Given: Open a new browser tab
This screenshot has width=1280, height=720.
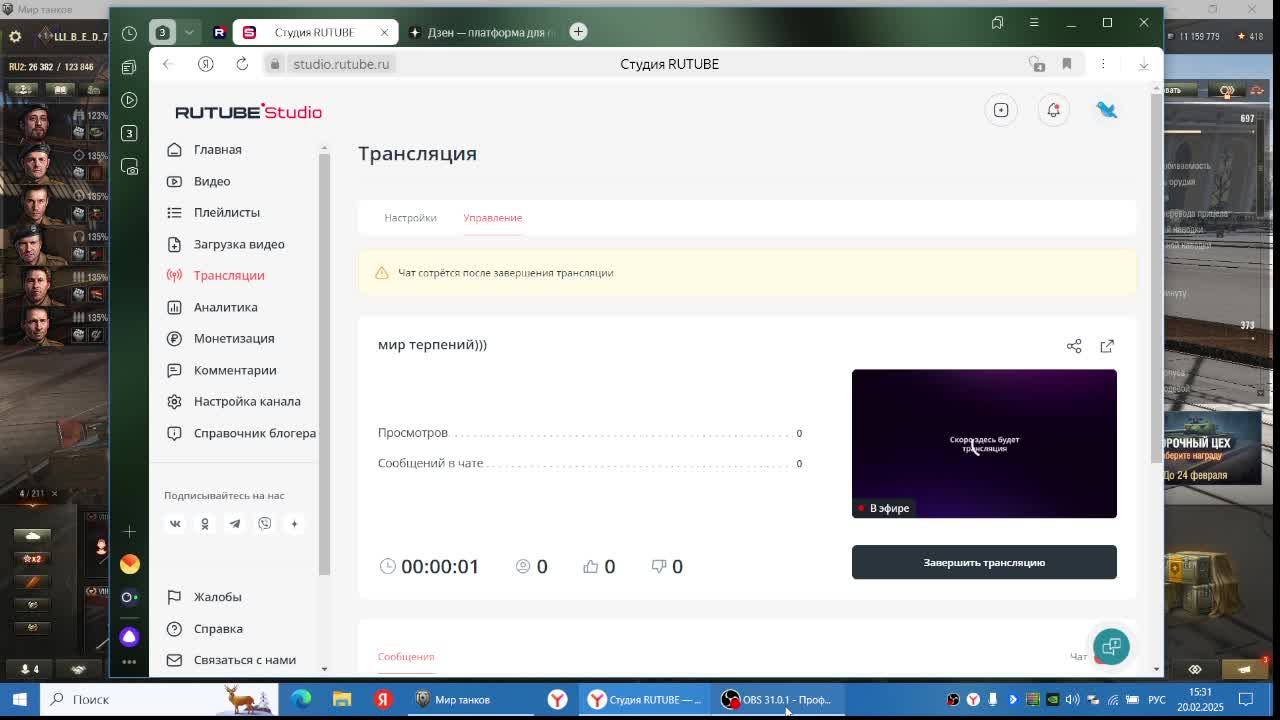Looking at the screenshot, I should click(x=578, y=32).
